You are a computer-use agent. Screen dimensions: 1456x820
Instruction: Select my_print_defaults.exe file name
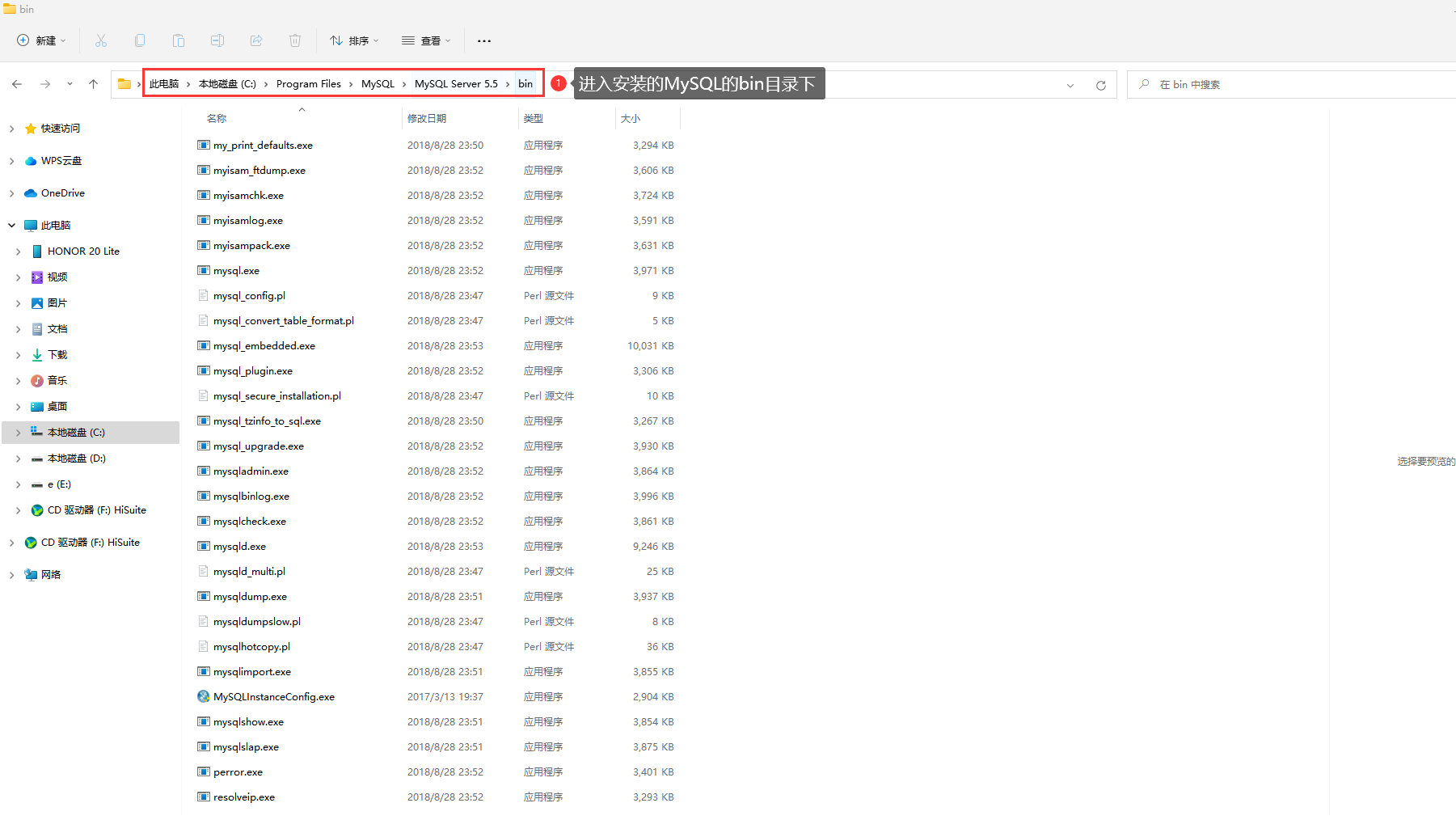pos(263,145)
